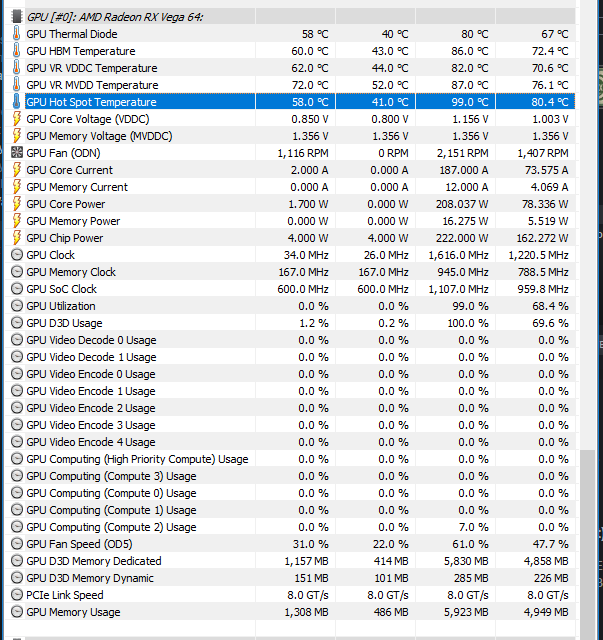This screenshot has width=603, height=640.
Task: Click round icon beside GPU Video Encode 4 Usage
Action: coord(17,442)
